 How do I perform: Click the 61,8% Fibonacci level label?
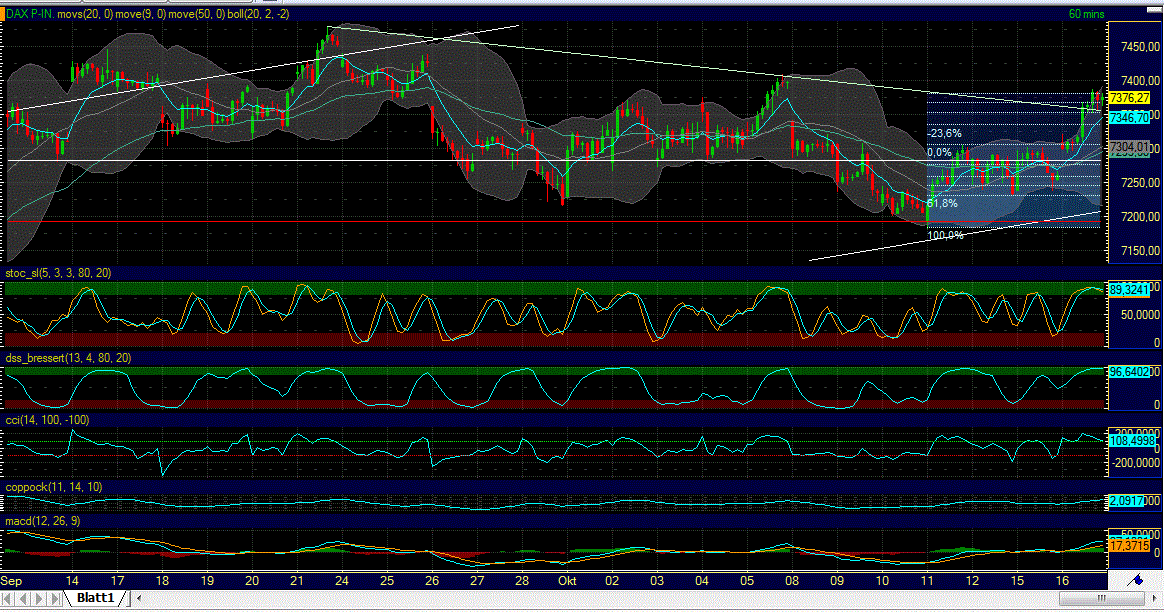pyautogui.click(x=942, y=203)
